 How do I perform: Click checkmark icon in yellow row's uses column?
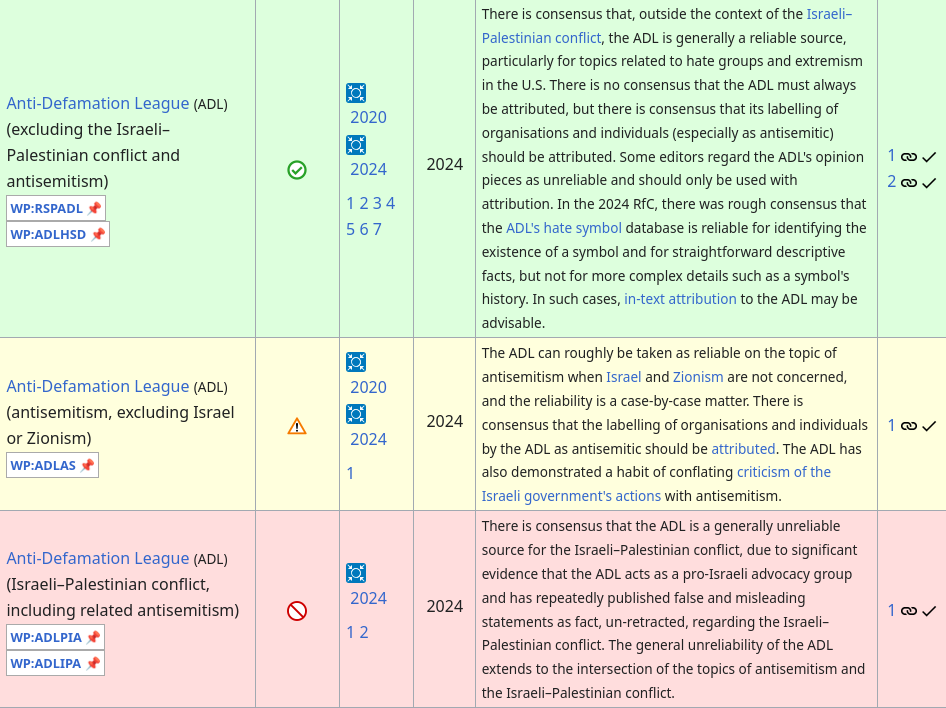tap(929, 426)
